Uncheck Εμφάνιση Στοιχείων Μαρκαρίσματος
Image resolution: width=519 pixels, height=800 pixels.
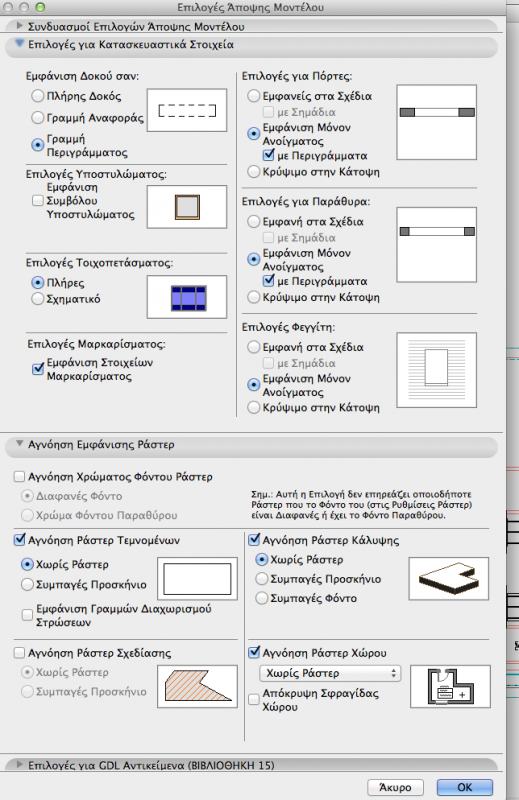(38, 369)
